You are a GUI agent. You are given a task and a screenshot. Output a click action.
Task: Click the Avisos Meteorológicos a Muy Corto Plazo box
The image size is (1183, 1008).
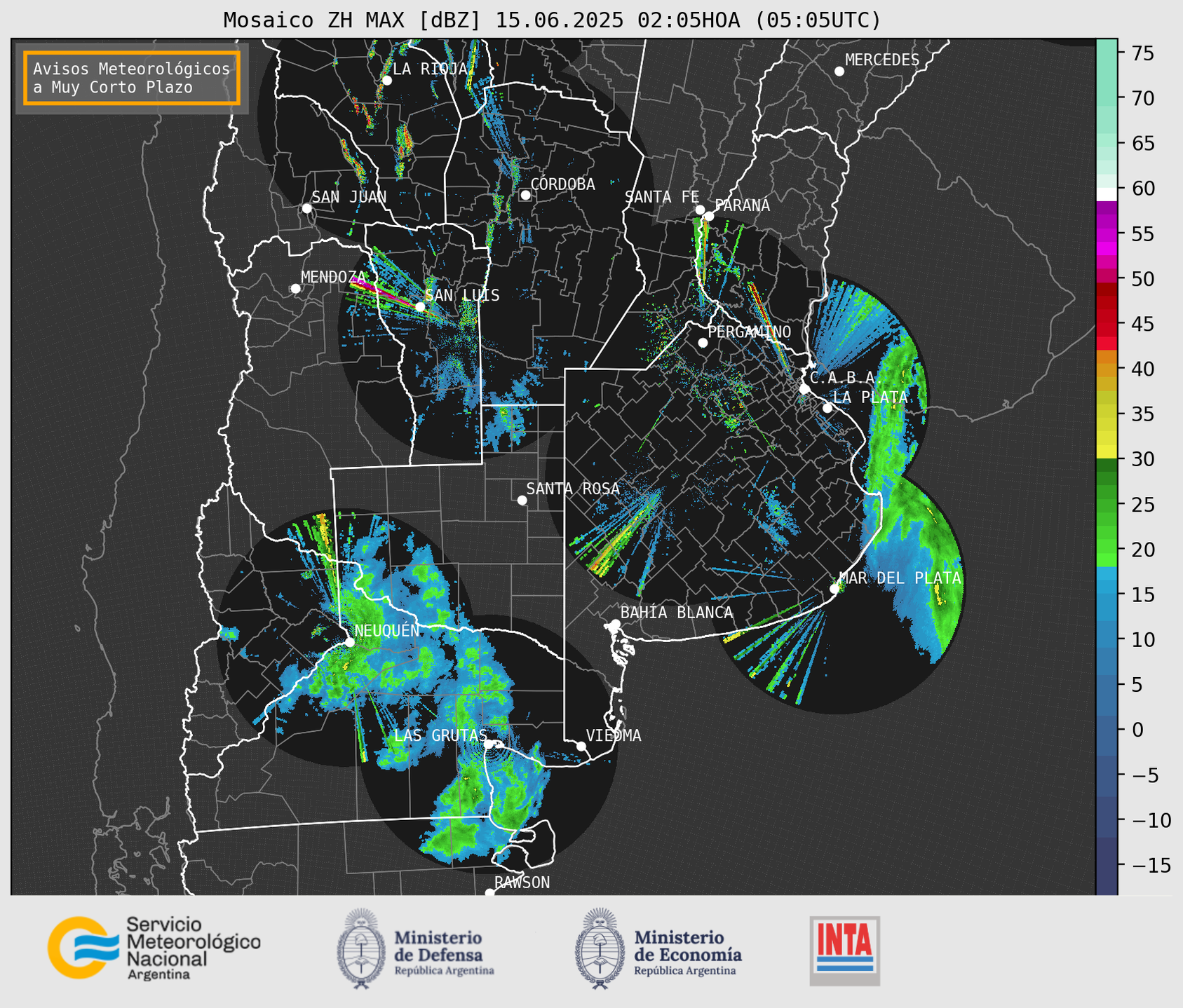coord(132,78)
